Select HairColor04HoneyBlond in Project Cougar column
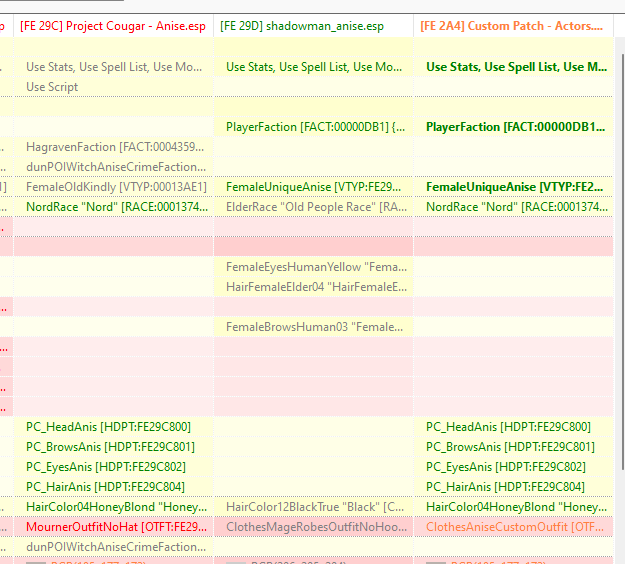The height and width of the screenshot is (564, 625). (x=113, y=507)
